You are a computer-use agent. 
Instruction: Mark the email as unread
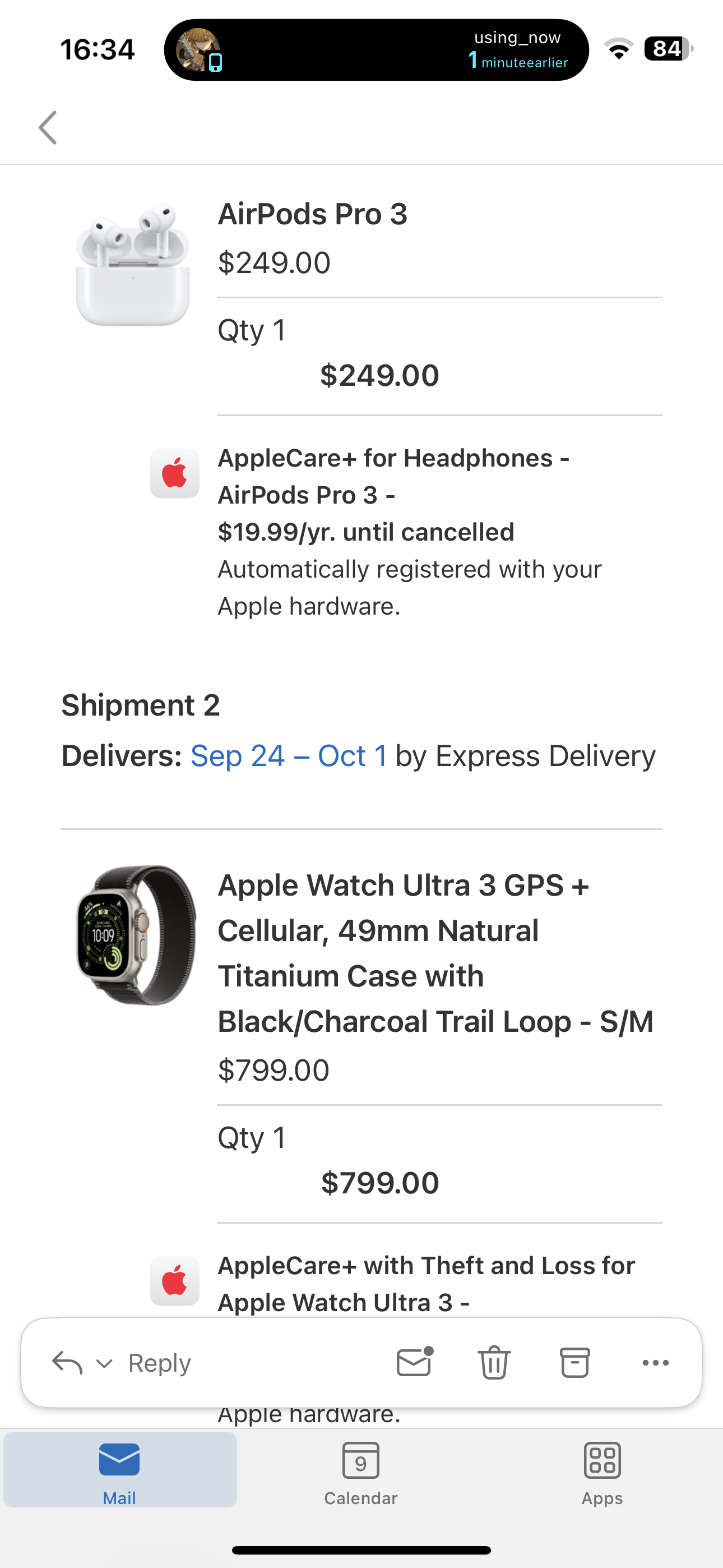point(414,1362)
